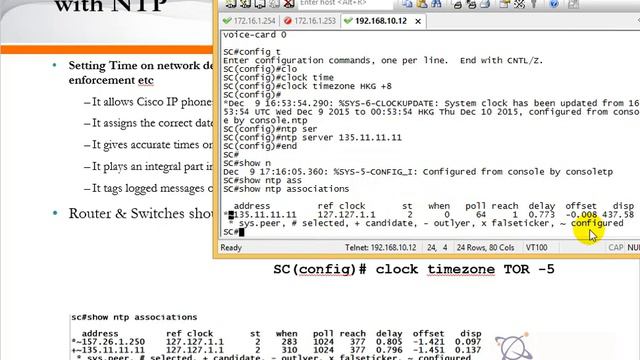The image size is (640, 360).
Task: Click the CAP indicator in status bar
Action: [616, 248]
